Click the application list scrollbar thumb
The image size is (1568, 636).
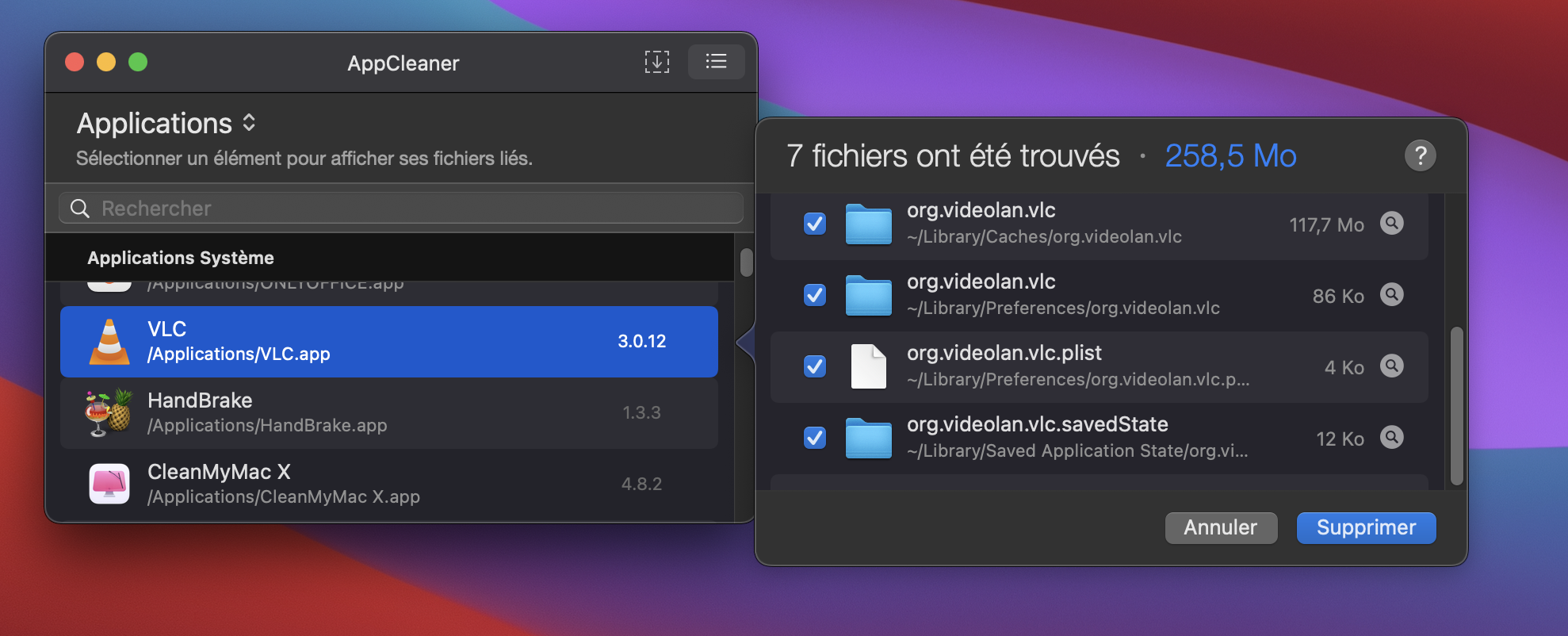coord(746,262)
